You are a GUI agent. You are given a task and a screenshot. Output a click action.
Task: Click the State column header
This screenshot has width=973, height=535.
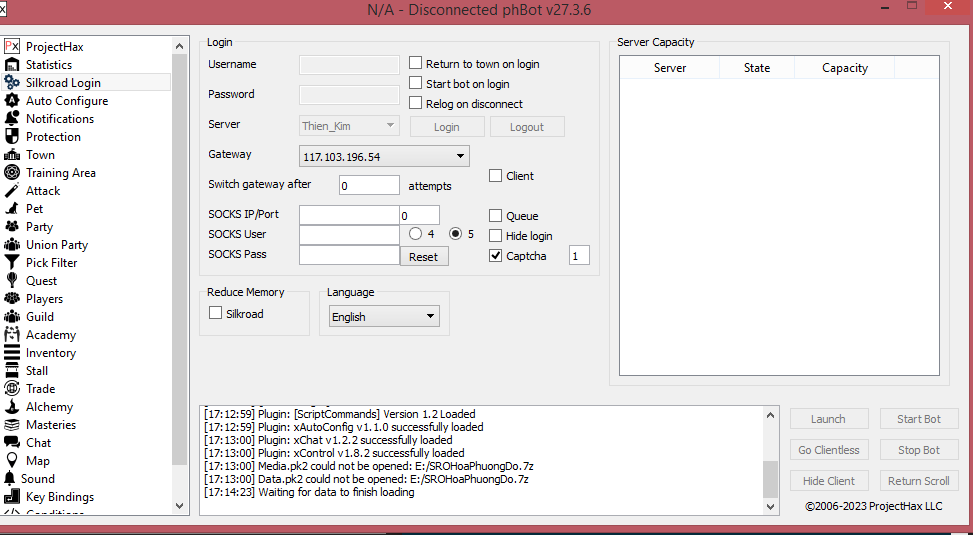click(x=757, y=68)
